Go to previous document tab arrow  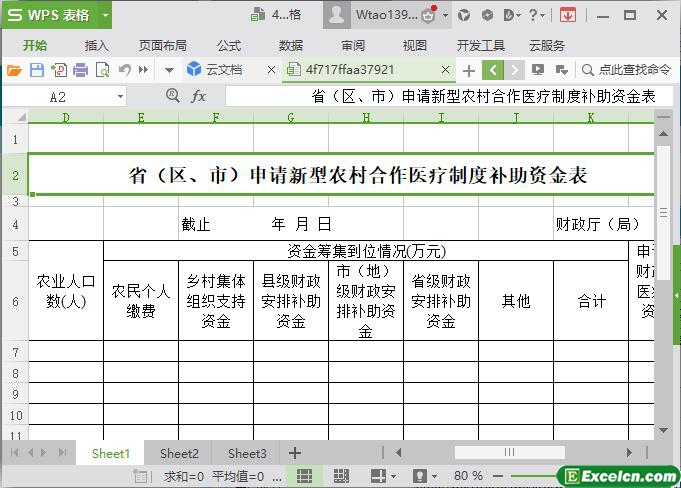[x=493, y=70]
